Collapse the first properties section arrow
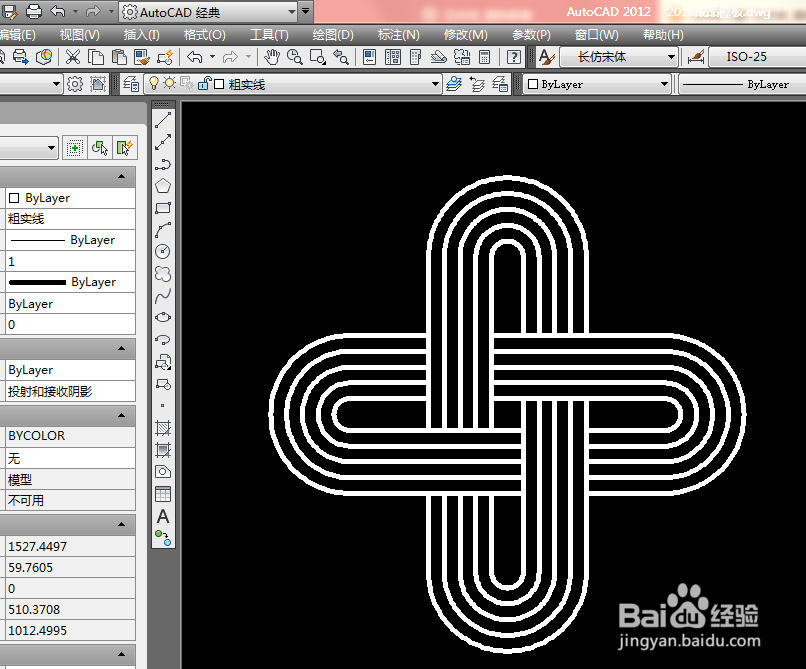The image size is (806, 669). pyautogui.click(x=121, y=176)
